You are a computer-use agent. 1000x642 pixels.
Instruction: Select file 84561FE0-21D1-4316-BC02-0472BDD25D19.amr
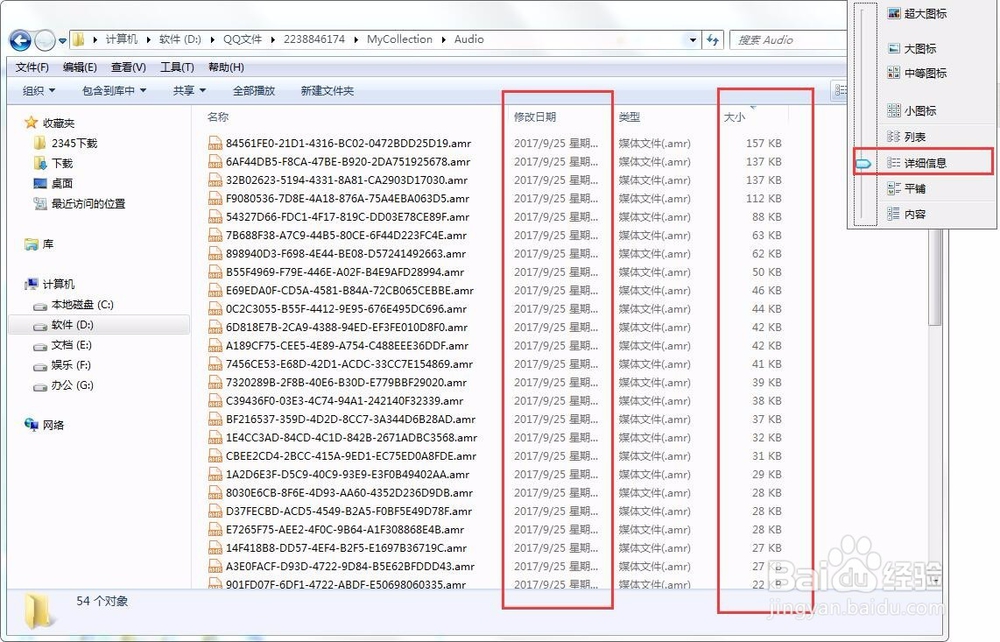pos(348,143)
